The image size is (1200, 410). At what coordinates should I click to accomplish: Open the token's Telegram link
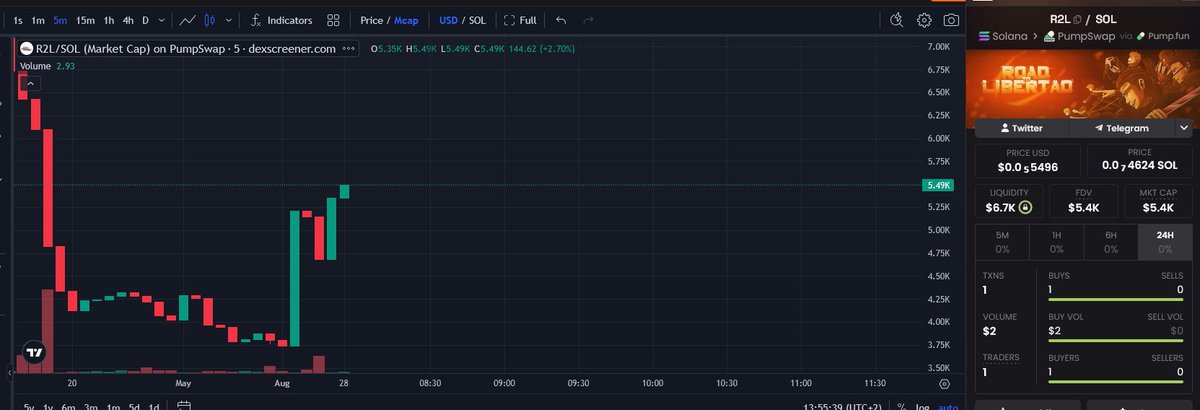coord(1121,128)
